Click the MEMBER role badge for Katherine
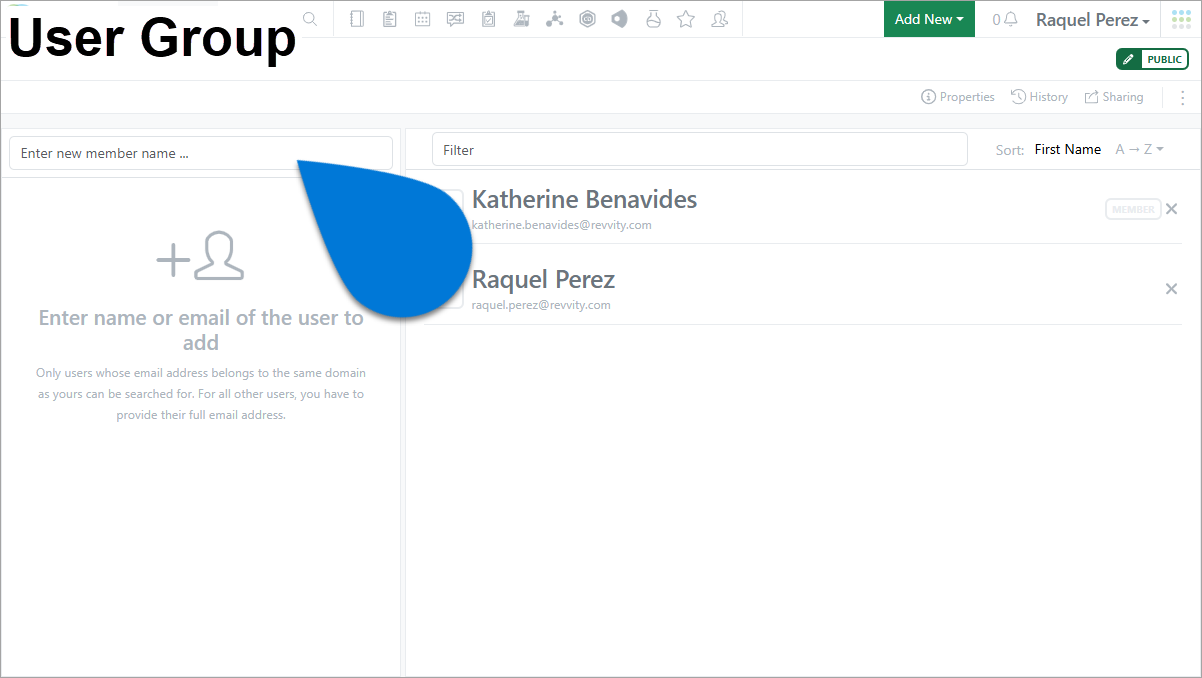This screenshot has width=1202, height=678. [x=1133, y=209]
